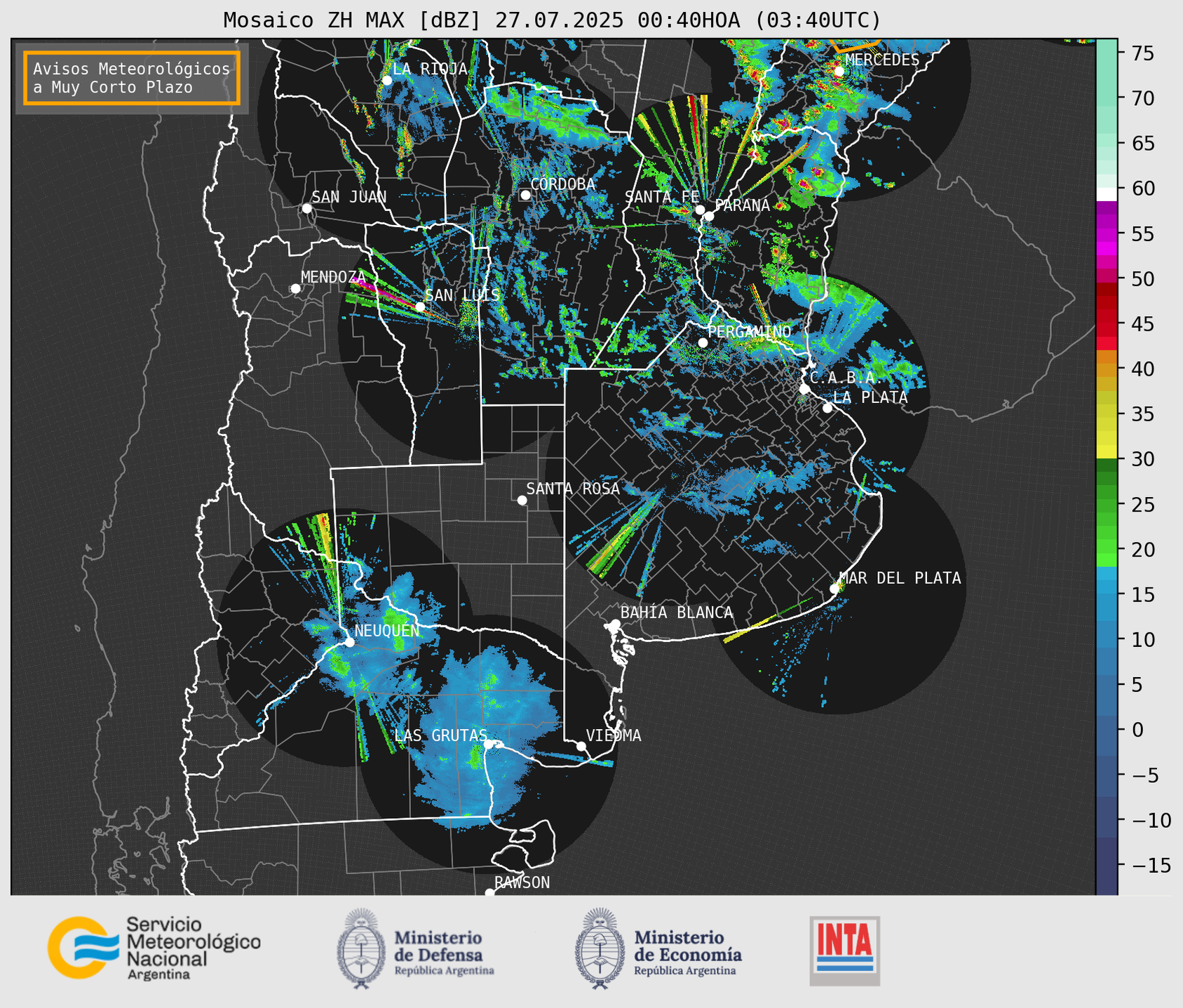
Task: Click the San Luis city marker dot
Action: 420,307
